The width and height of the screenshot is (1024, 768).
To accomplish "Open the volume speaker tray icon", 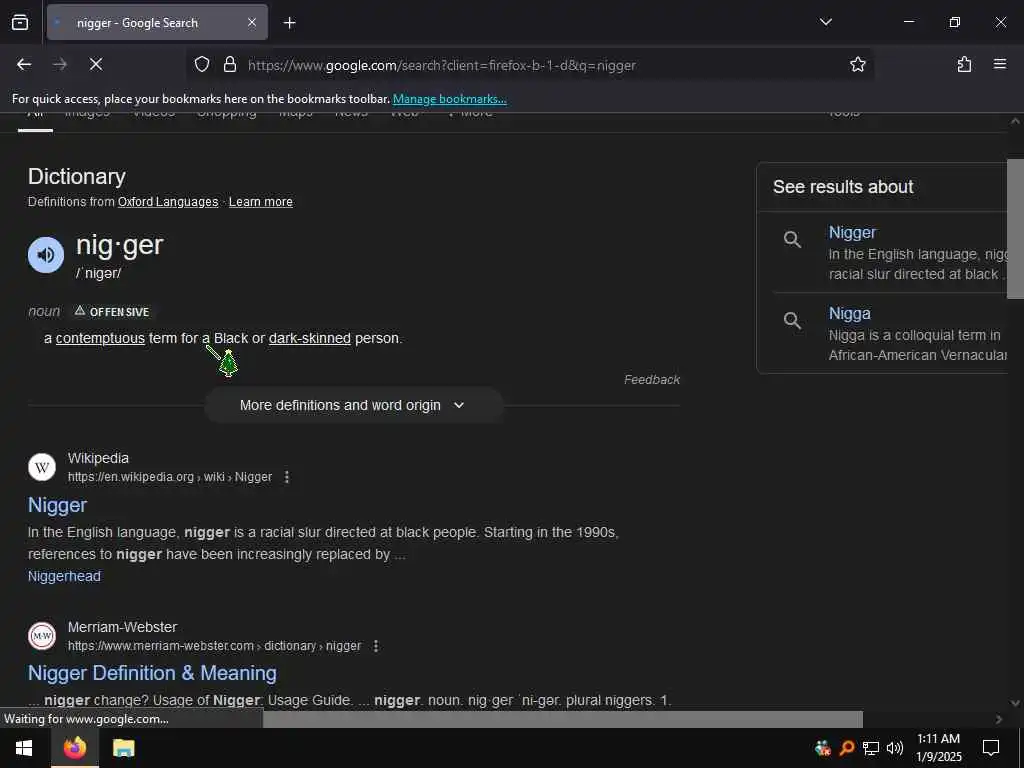I will tap(895, 748).
